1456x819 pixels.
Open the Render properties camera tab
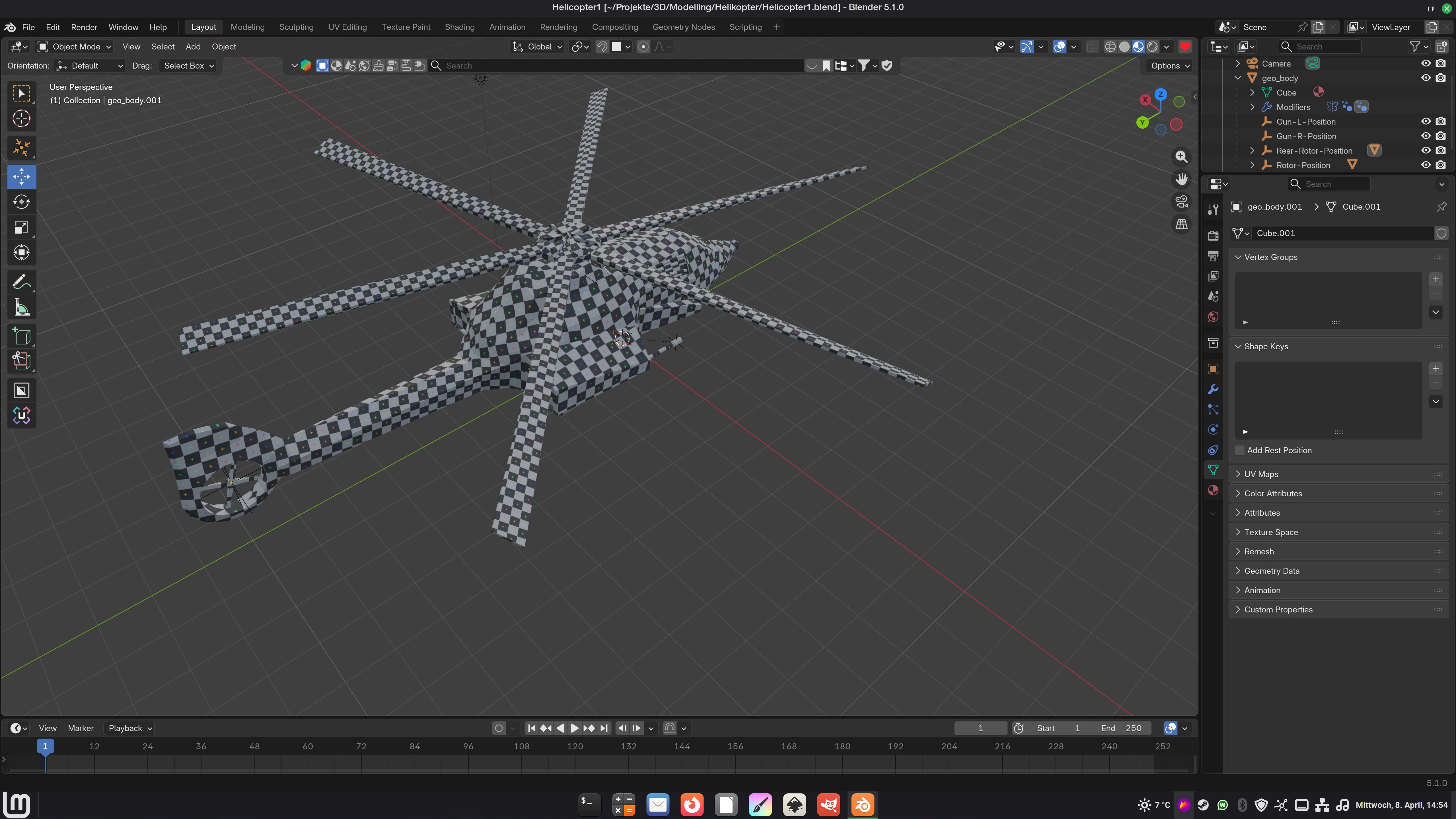tap(1213, 236)
